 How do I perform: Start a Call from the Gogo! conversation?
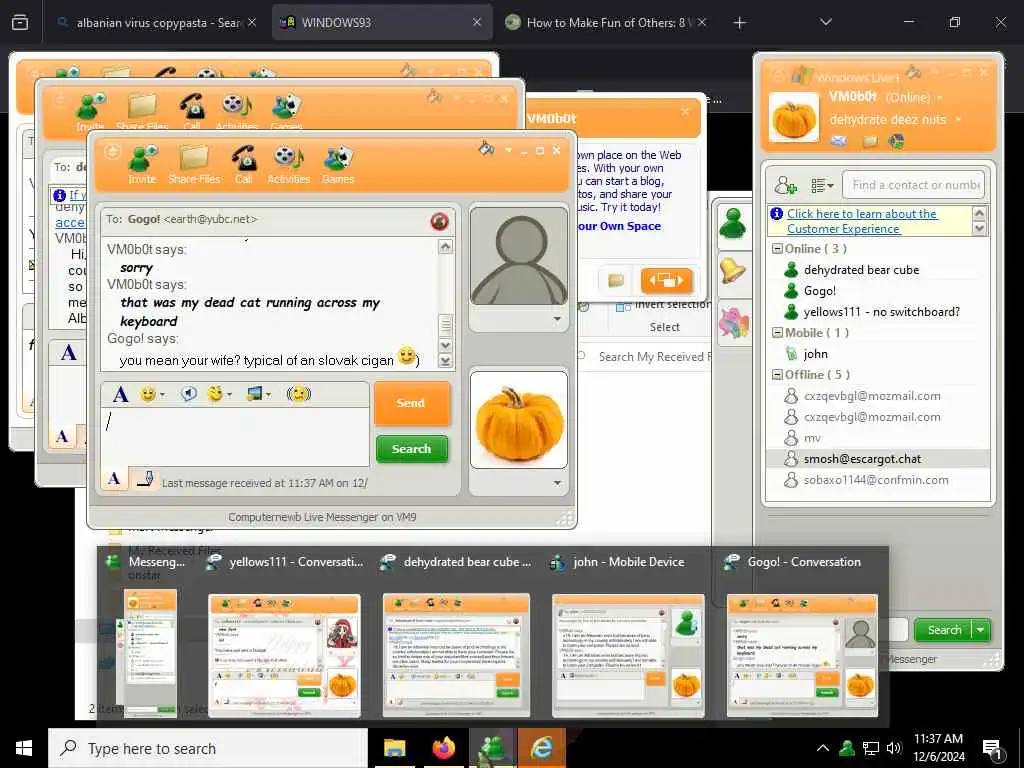coord(244,165)
